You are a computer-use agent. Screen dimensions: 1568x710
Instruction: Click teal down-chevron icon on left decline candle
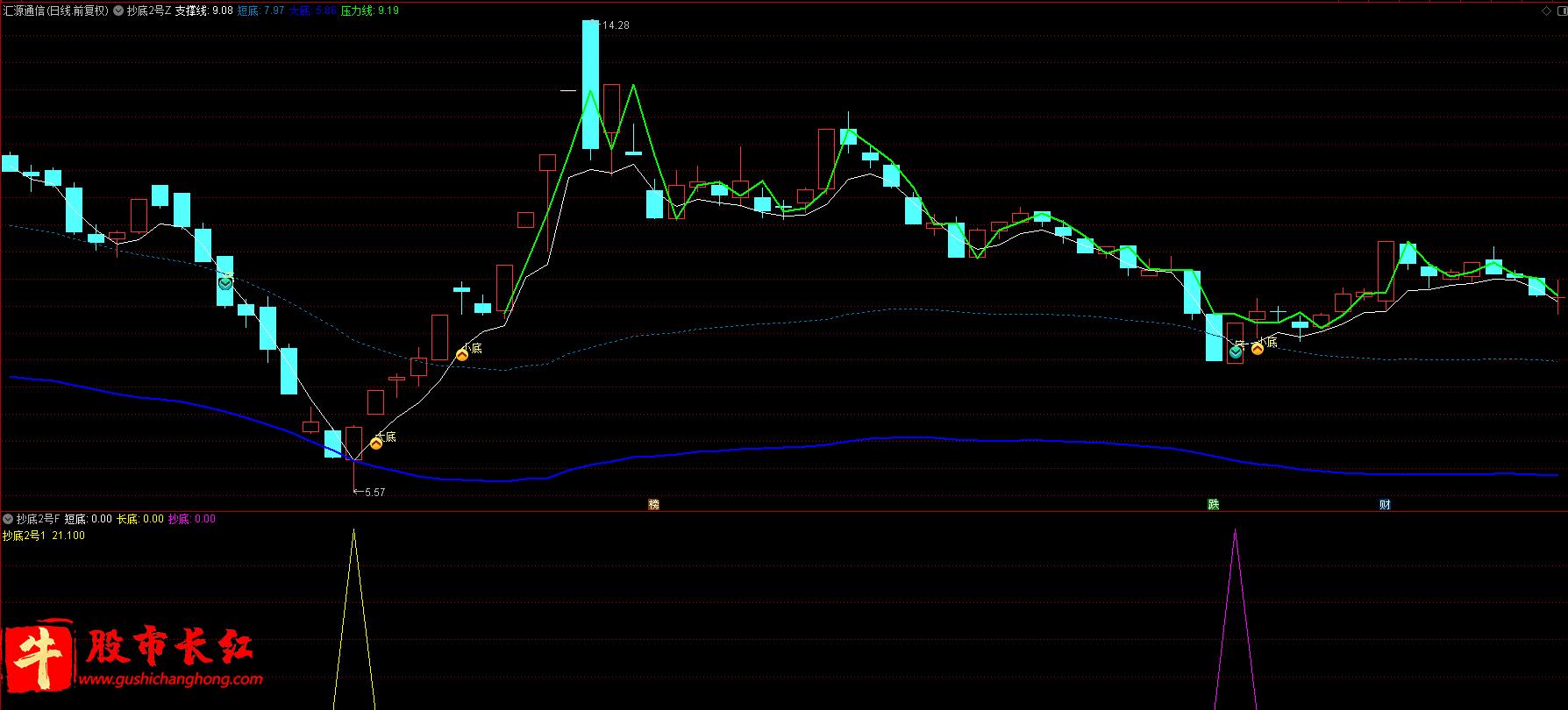[225, 283]
